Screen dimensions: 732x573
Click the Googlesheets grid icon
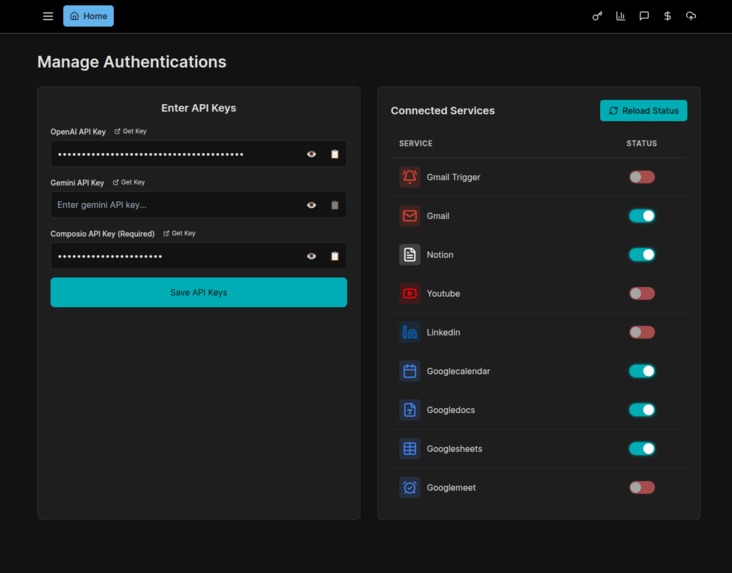409,448
